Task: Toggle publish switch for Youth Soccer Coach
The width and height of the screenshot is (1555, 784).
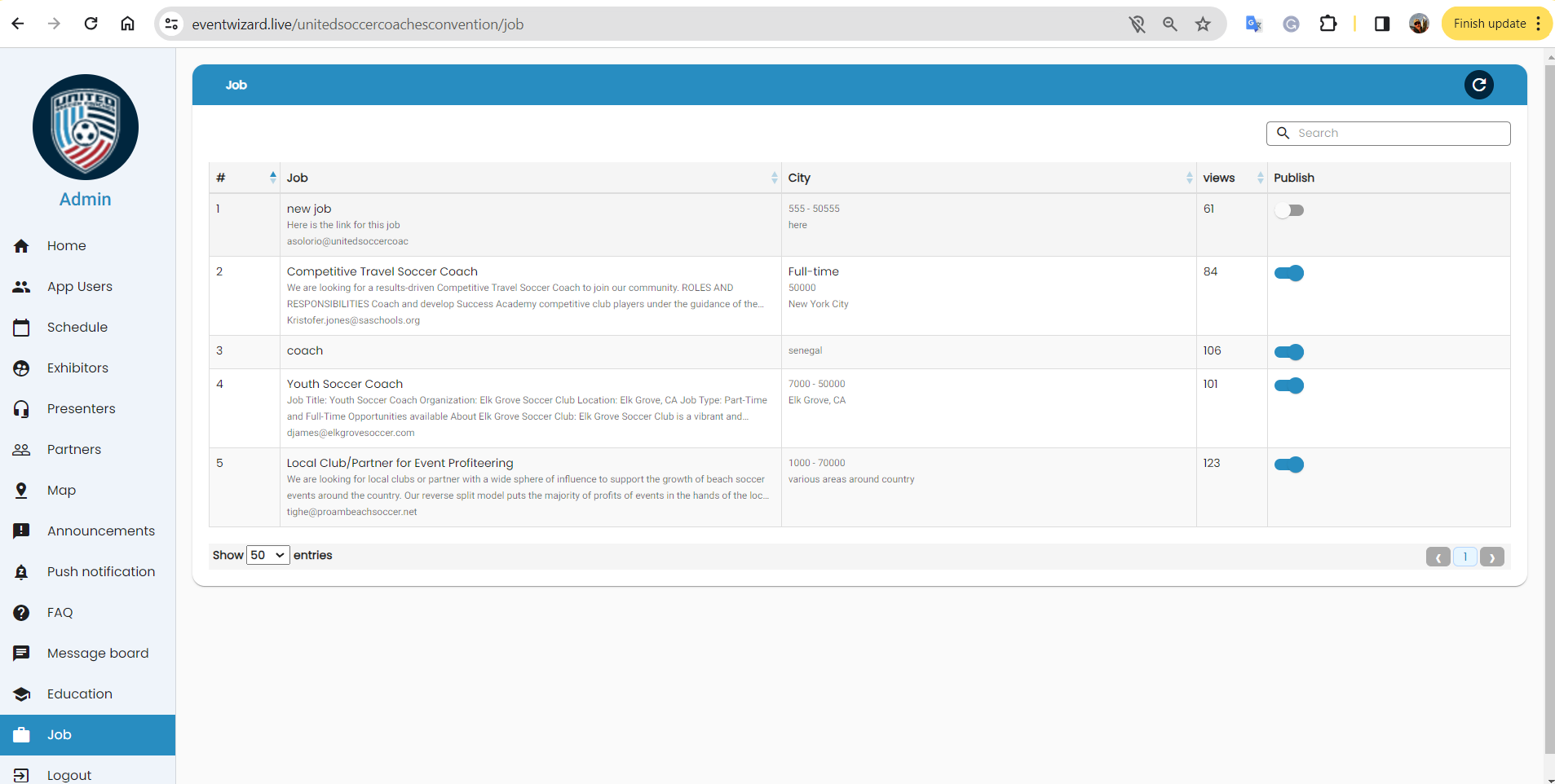Action: click(x=1288, y=385)
